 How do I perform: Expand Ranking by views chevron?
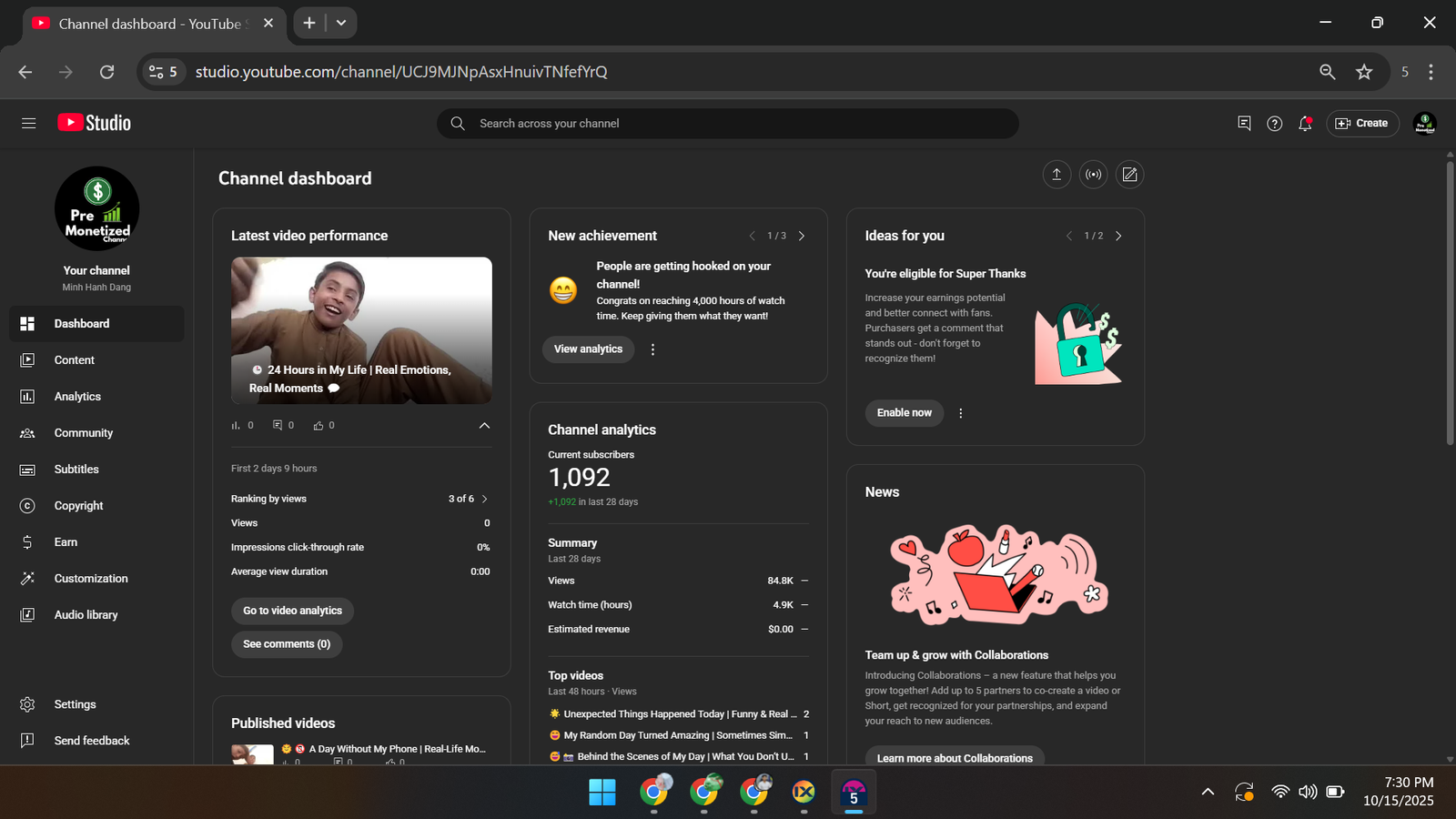point(484,499)
